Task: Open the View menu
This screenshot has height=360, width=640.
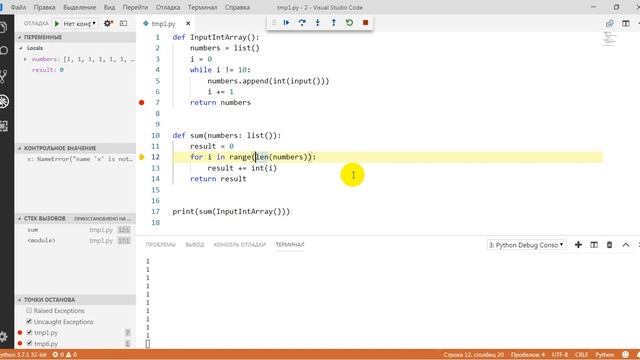Action: pyautogui.click(x=109, y=7)
